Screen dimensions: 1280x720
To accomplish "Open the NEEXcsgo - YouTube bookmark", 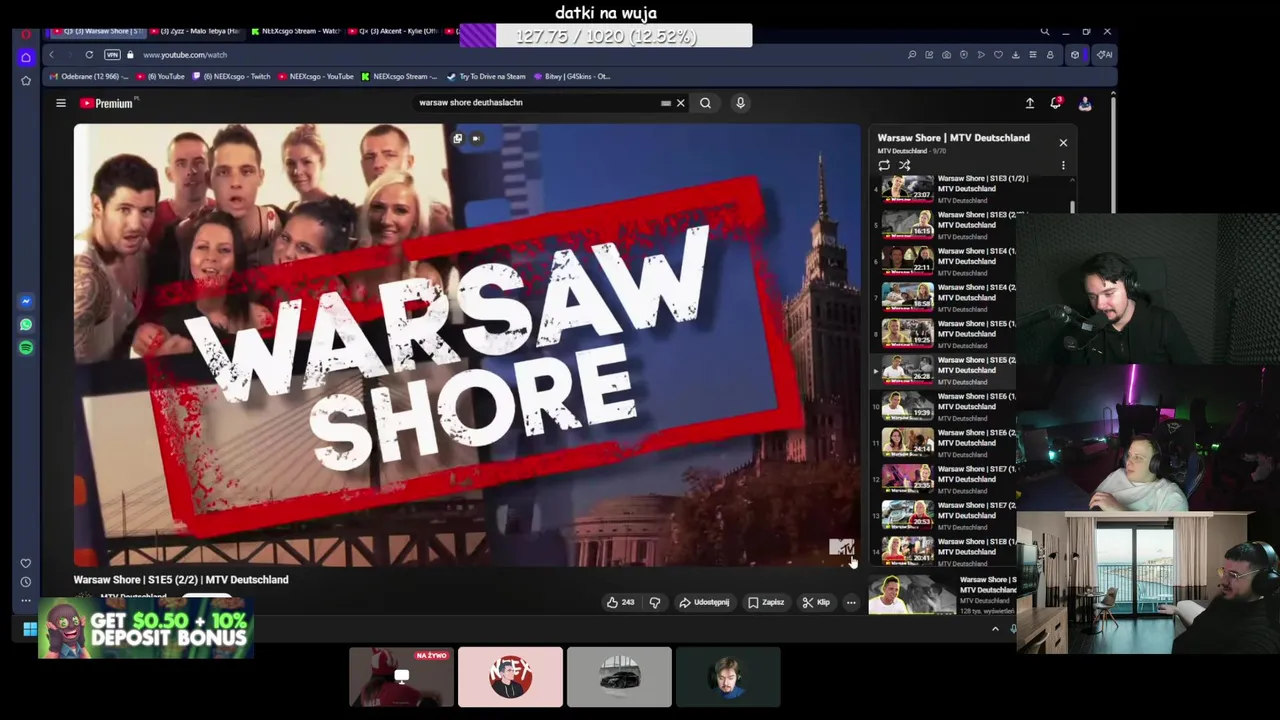I will 315,76.
